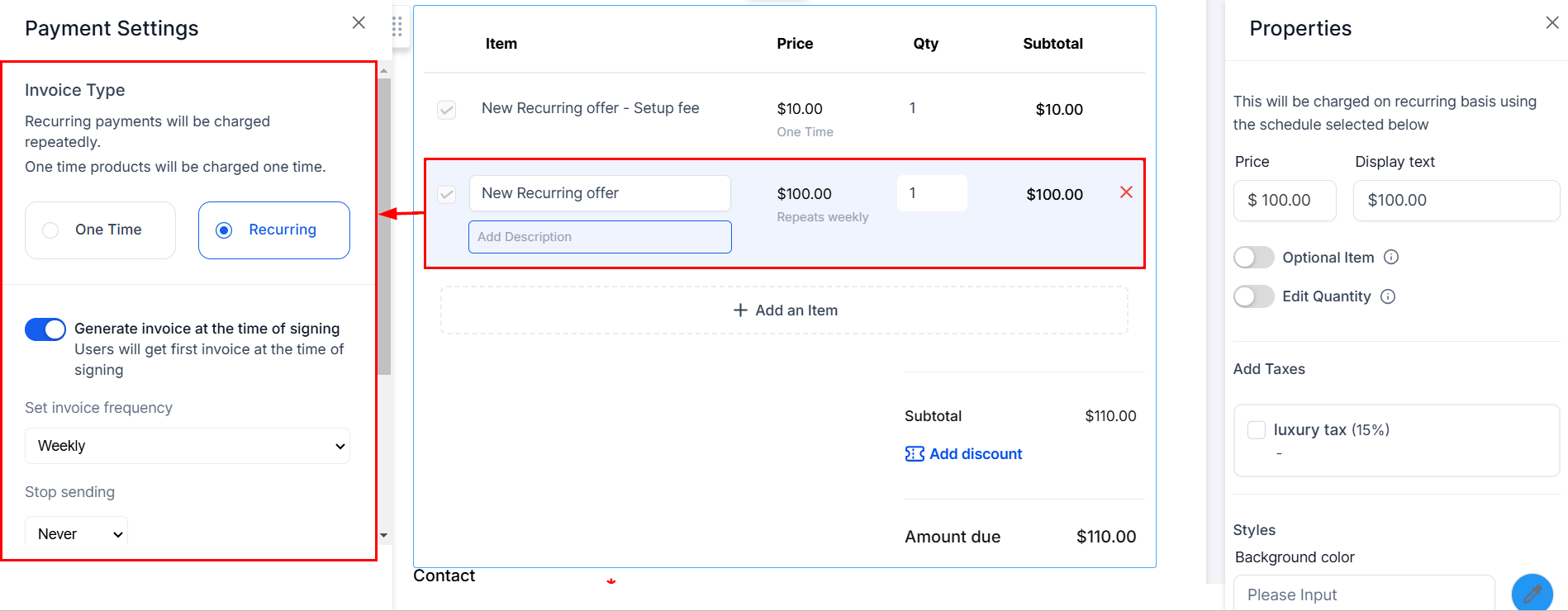
Task: Click the drag handle dots icon
Action: [x=397, y=27]
